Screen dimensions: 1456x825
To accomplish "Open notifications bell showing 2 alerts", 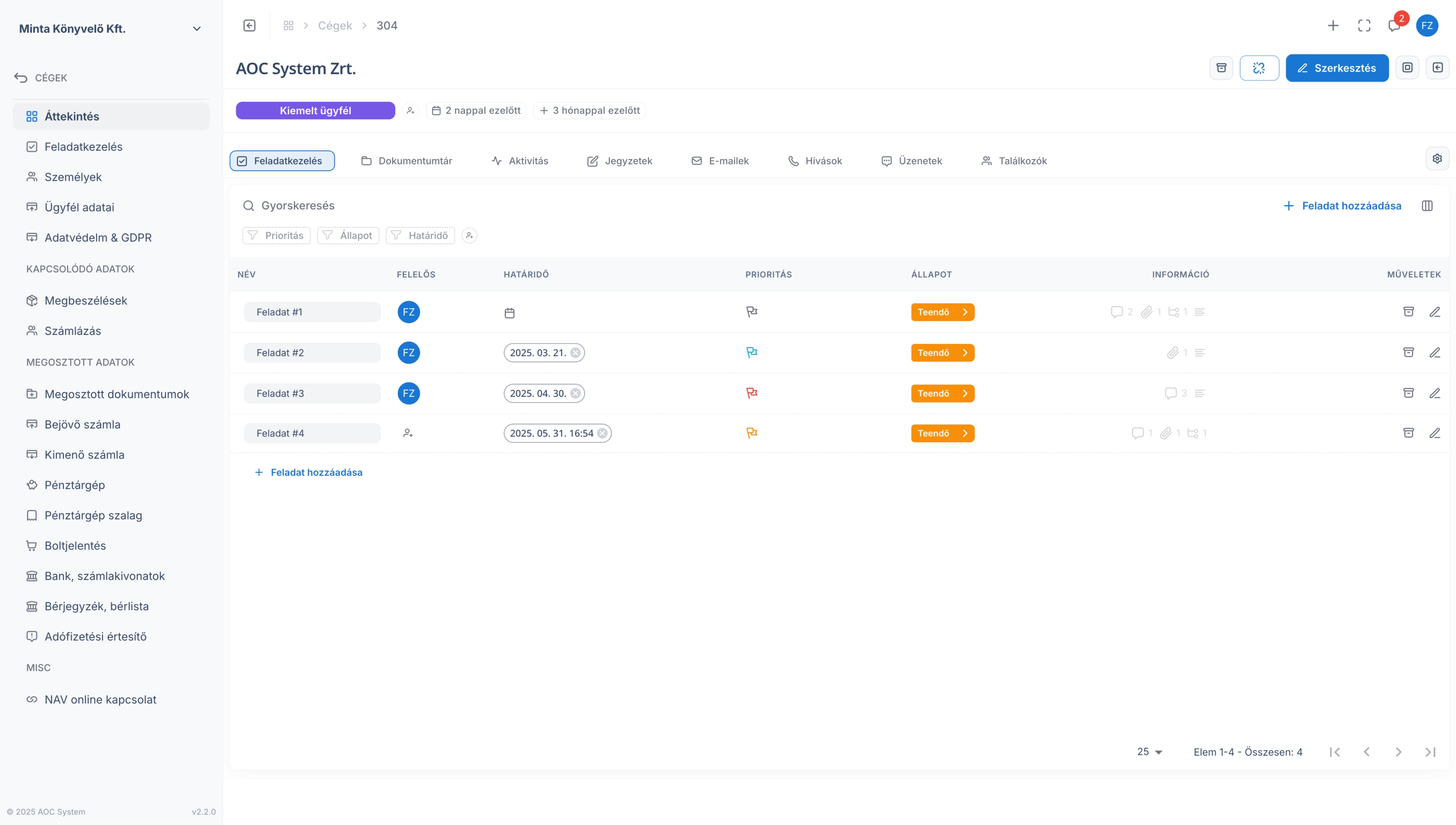I will 1394,25.
